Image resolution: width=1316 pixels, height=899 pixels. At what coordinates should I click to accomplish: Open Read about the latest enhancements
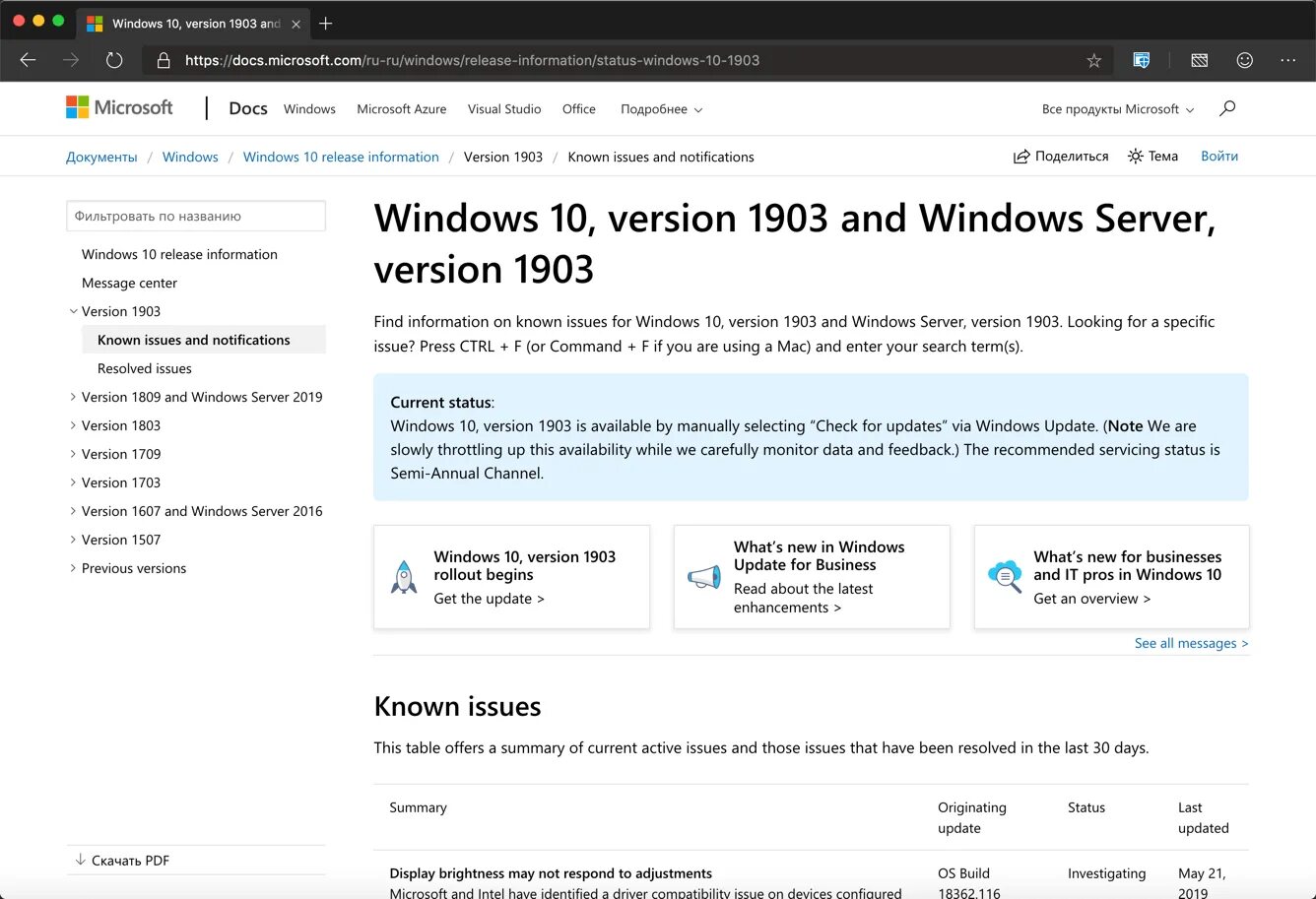(x=804, y=598)
